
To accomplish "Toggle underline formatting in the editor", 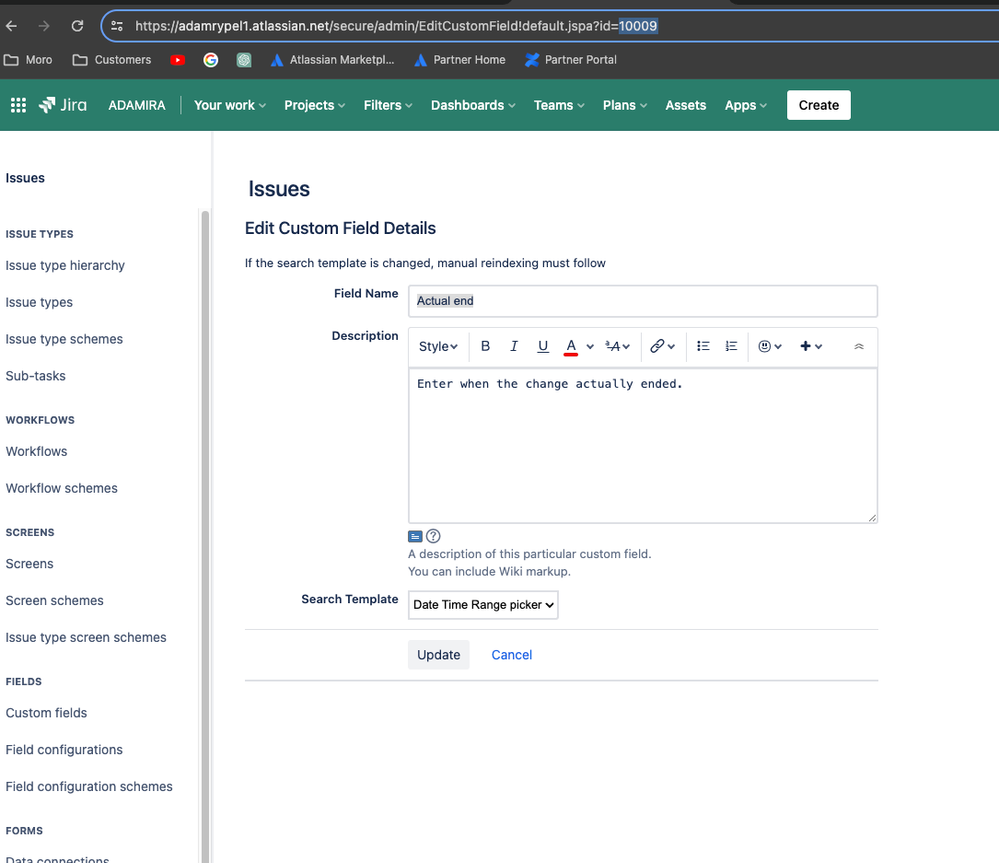I will tap(542, 346).
